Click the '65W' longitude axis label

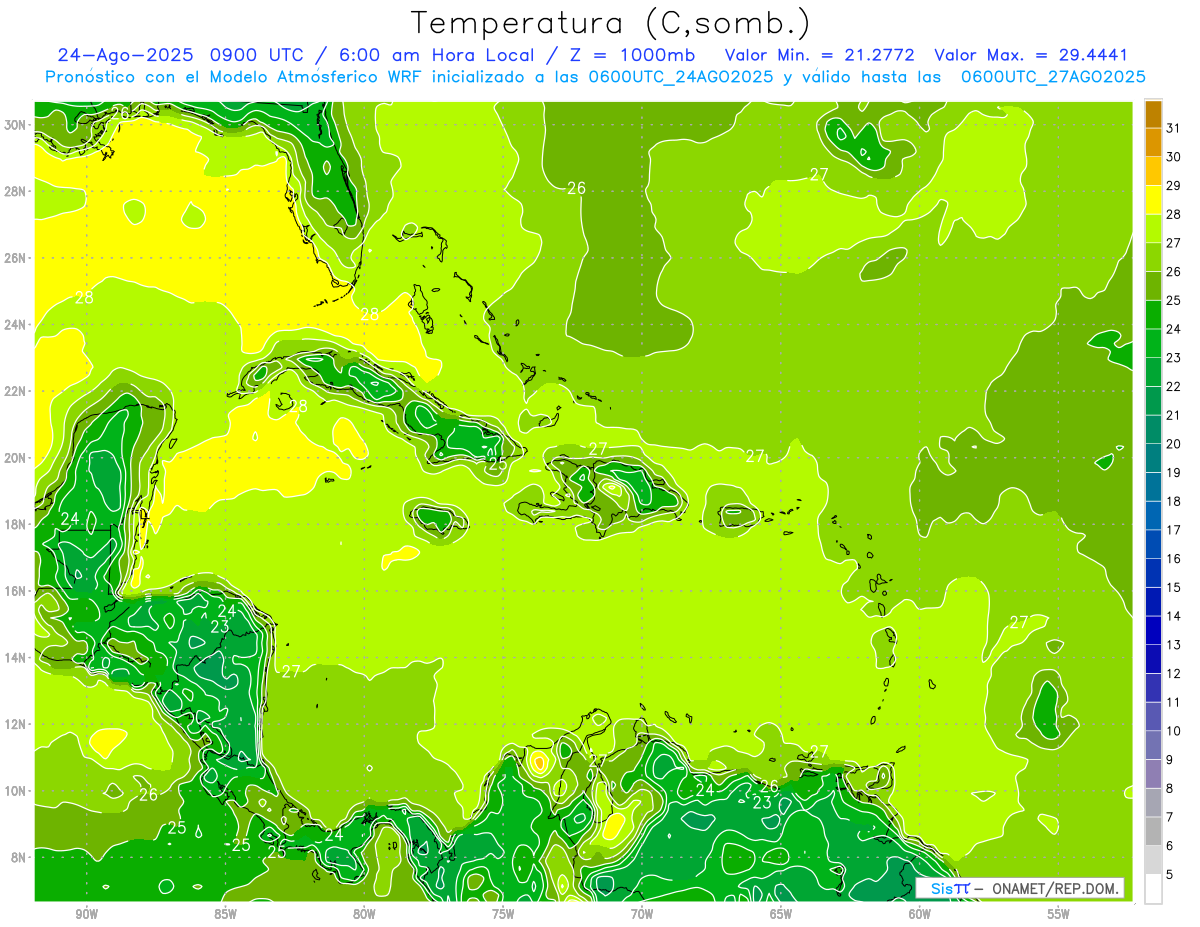pos(781,914)
